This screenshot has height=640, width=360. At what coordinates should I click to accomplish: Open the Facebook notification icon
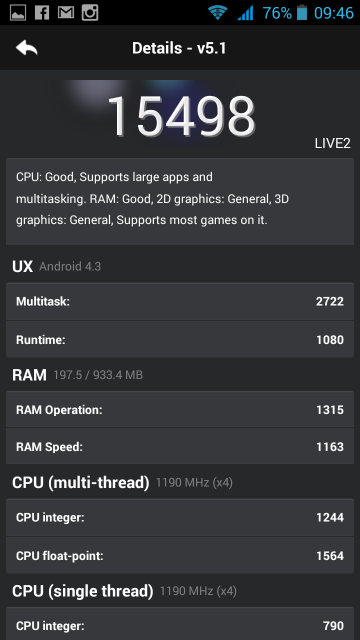(42, 13)
